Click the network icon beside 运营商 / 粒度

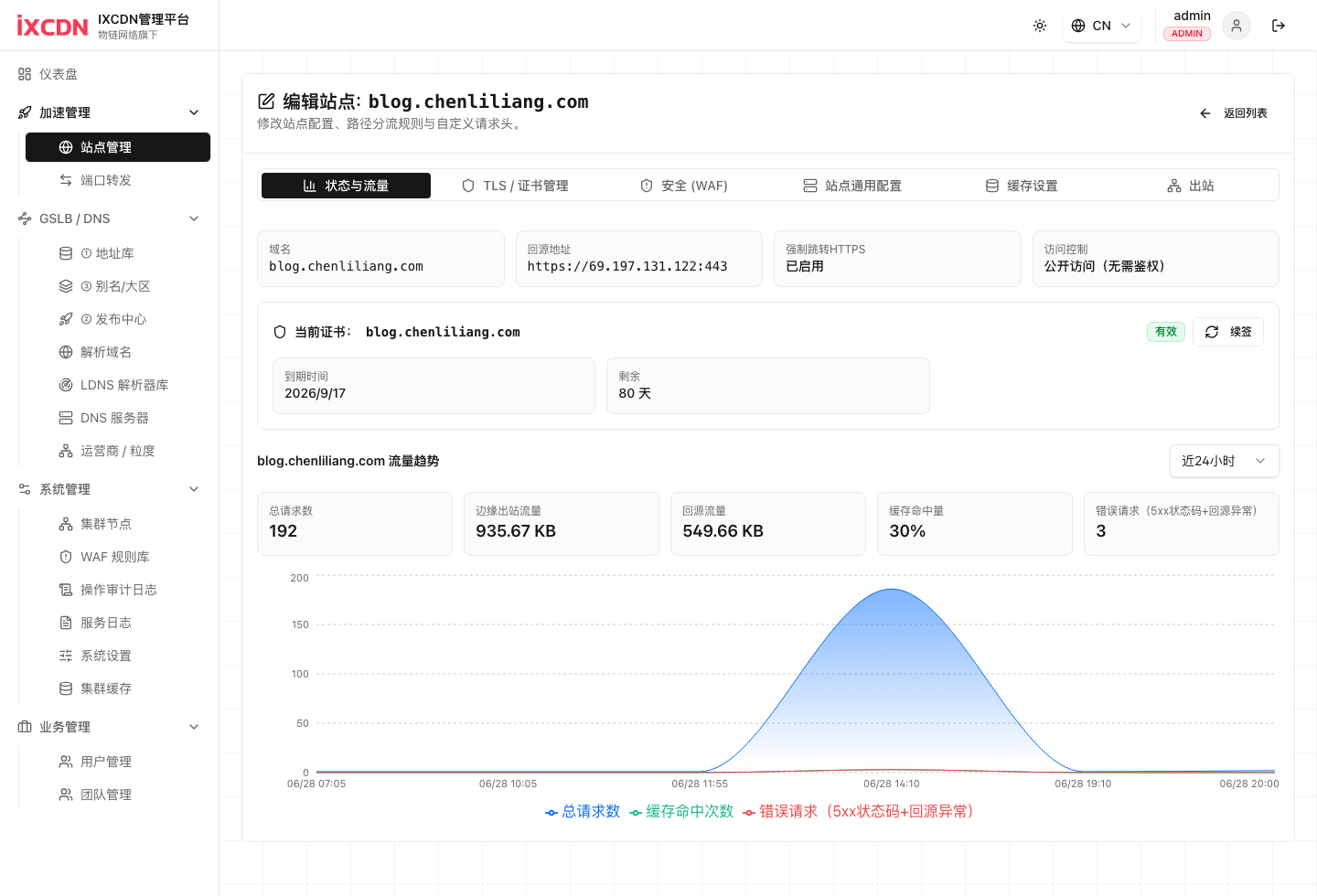point(66,451)
